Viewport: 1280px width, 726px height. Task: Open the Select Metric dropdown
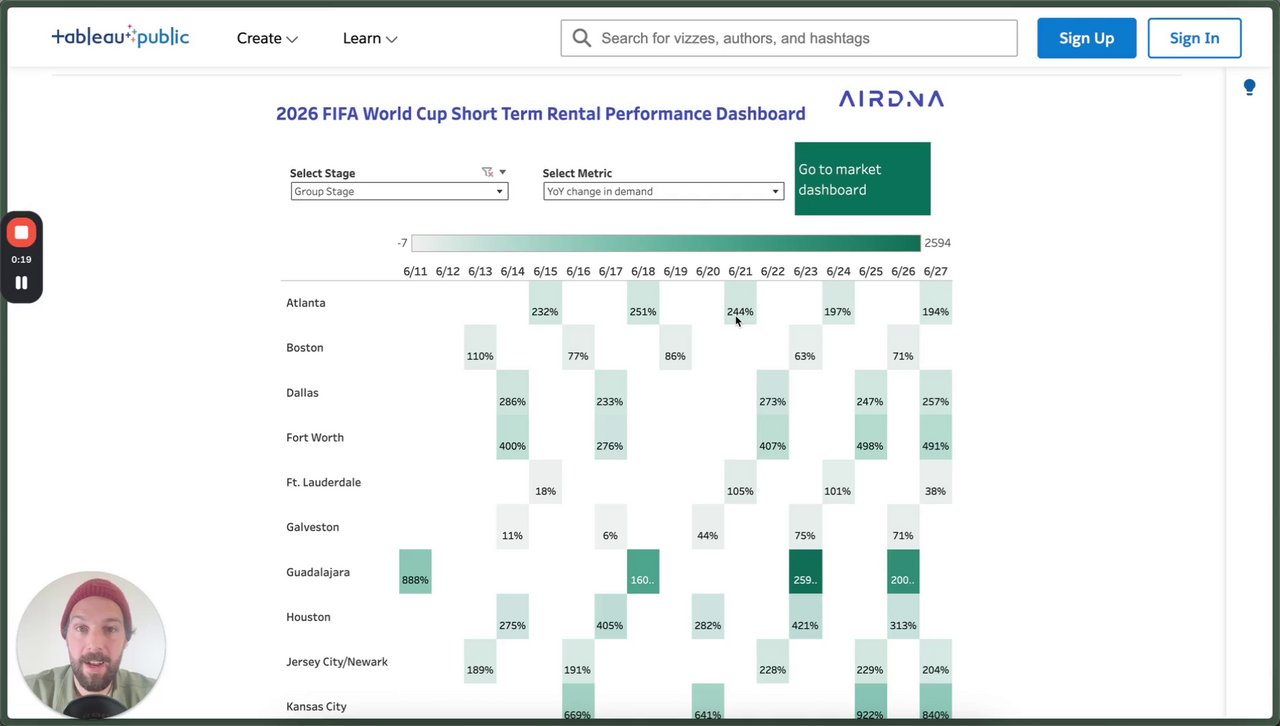pyautogui.click(x=663, y=191)
